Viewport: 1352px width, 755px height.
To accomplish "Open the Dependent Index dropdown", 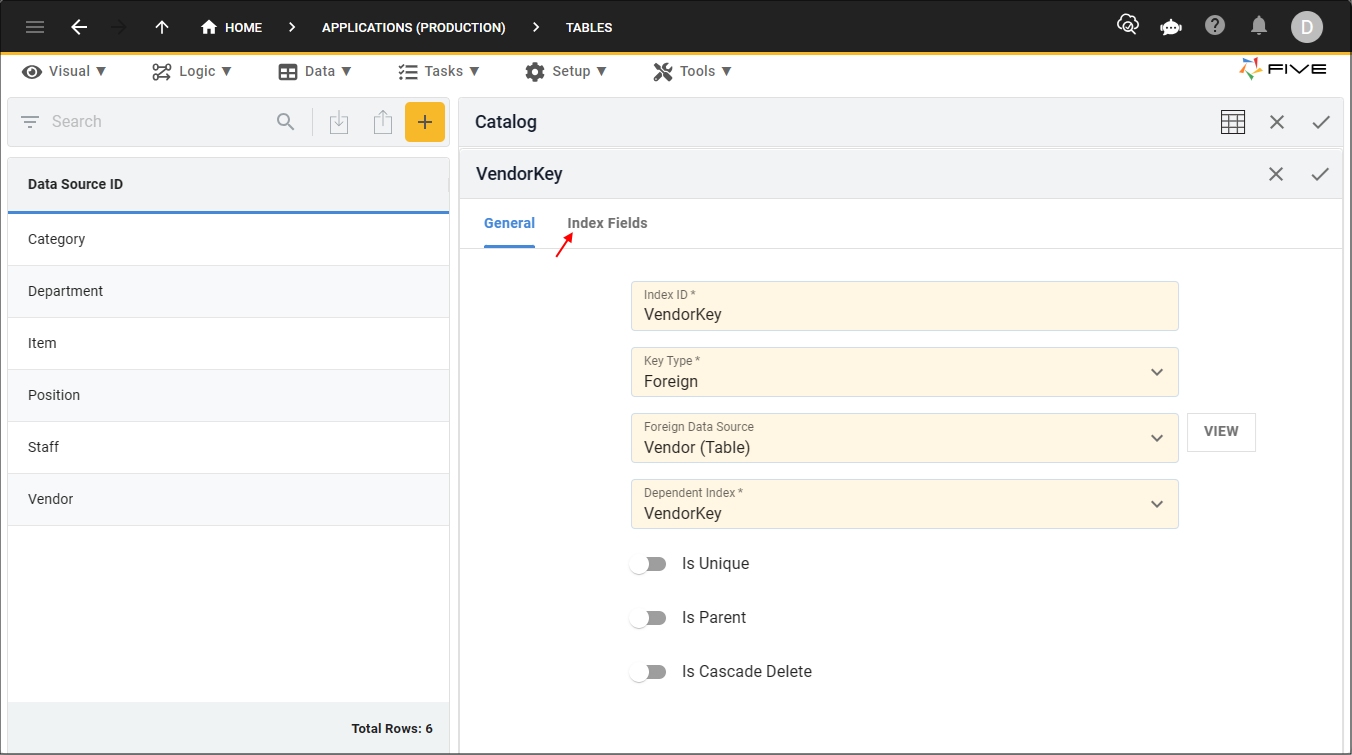I will tap(904, 504).
